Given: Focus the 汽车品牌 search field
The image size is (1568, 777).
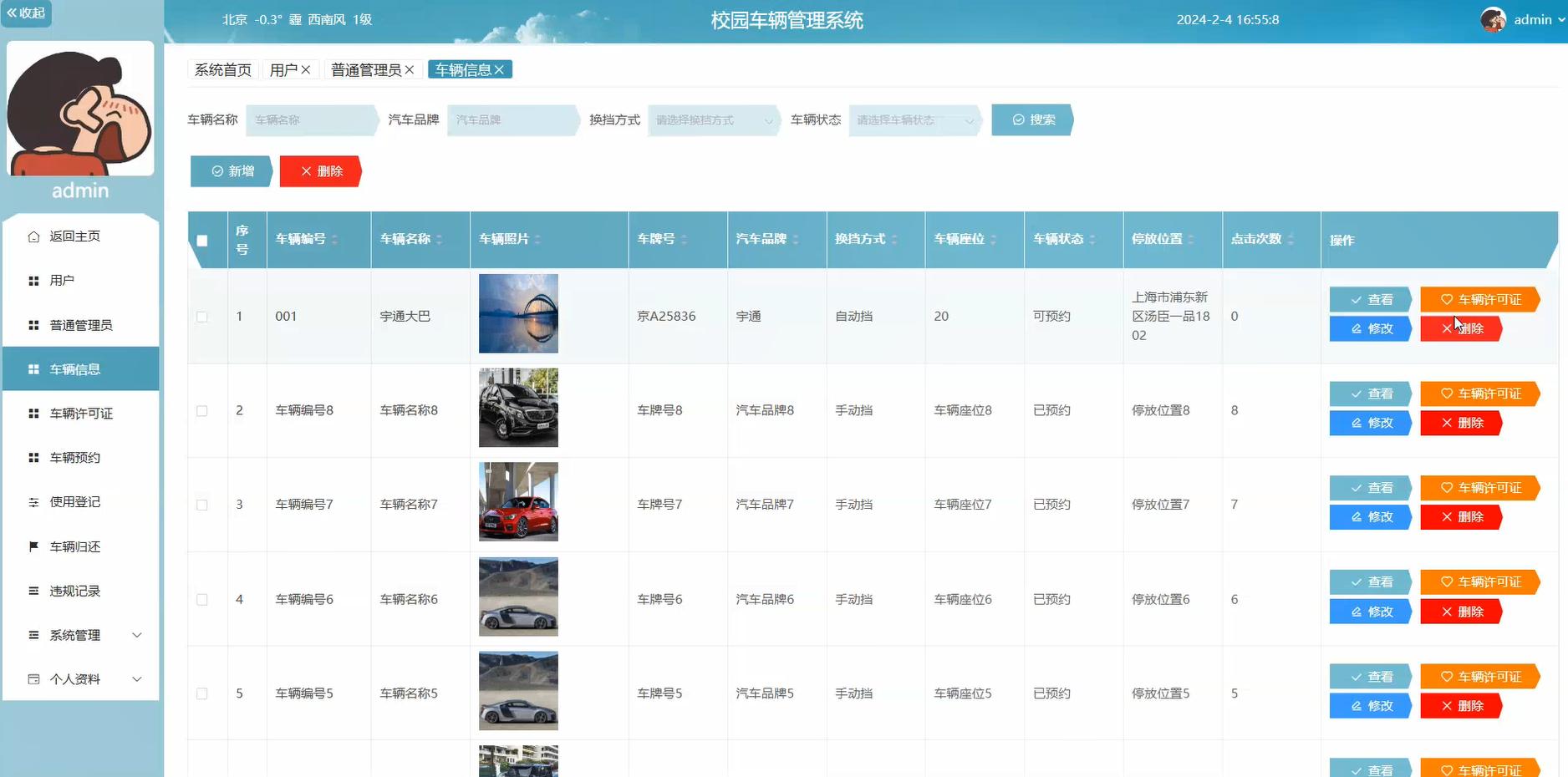Looking at the screenshot, I should (512, 120).
